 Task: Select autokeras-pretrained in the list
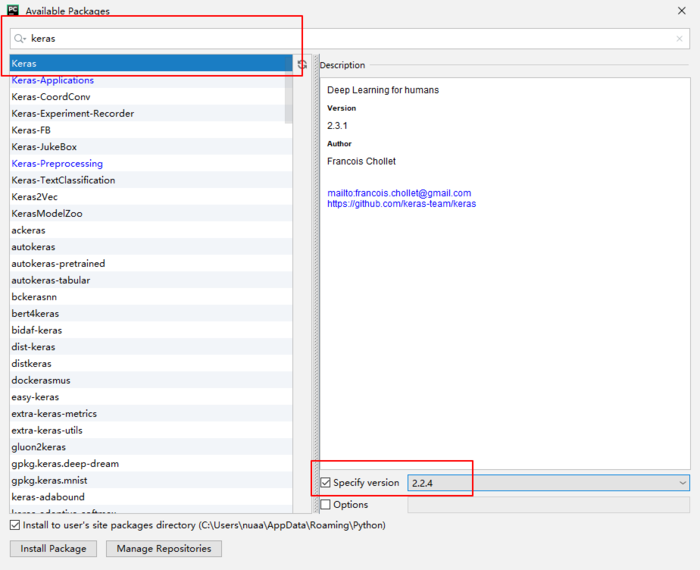[151, 263]
